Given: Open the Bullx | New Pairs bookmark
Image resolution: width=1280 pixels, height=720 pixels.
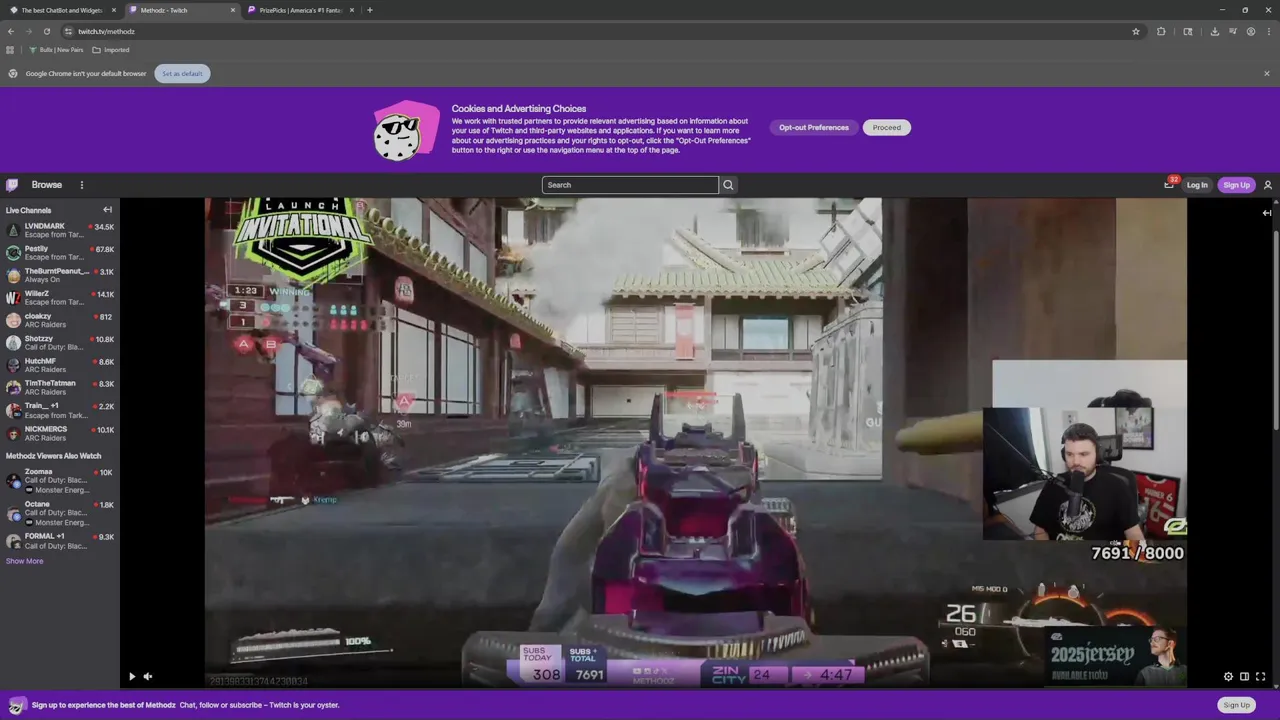Looking at the screenshot, I should [56, 50].
